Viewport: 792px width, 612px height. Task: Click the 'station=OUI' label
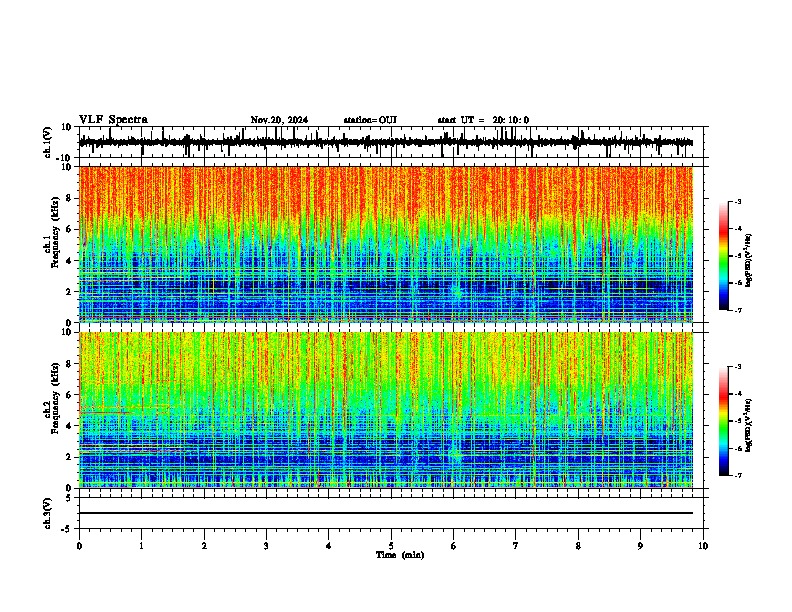point(370,120)
